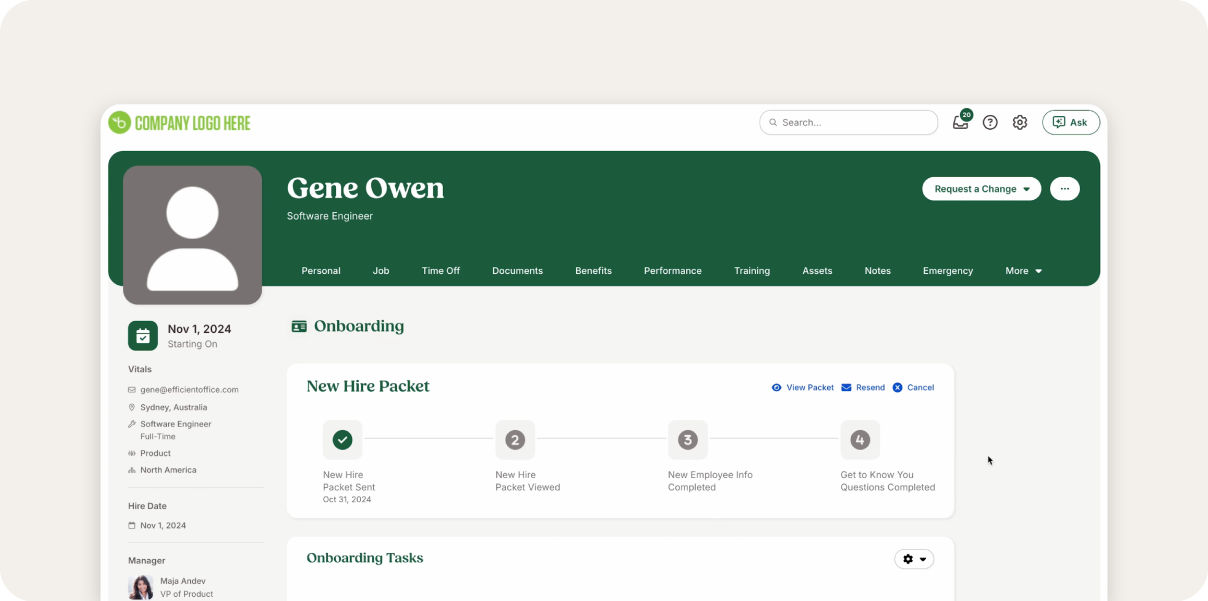Viewport: 1208px width, 601px height.
Task: Open the three-dot more actions button
Action: click(x=1065, y=189)
